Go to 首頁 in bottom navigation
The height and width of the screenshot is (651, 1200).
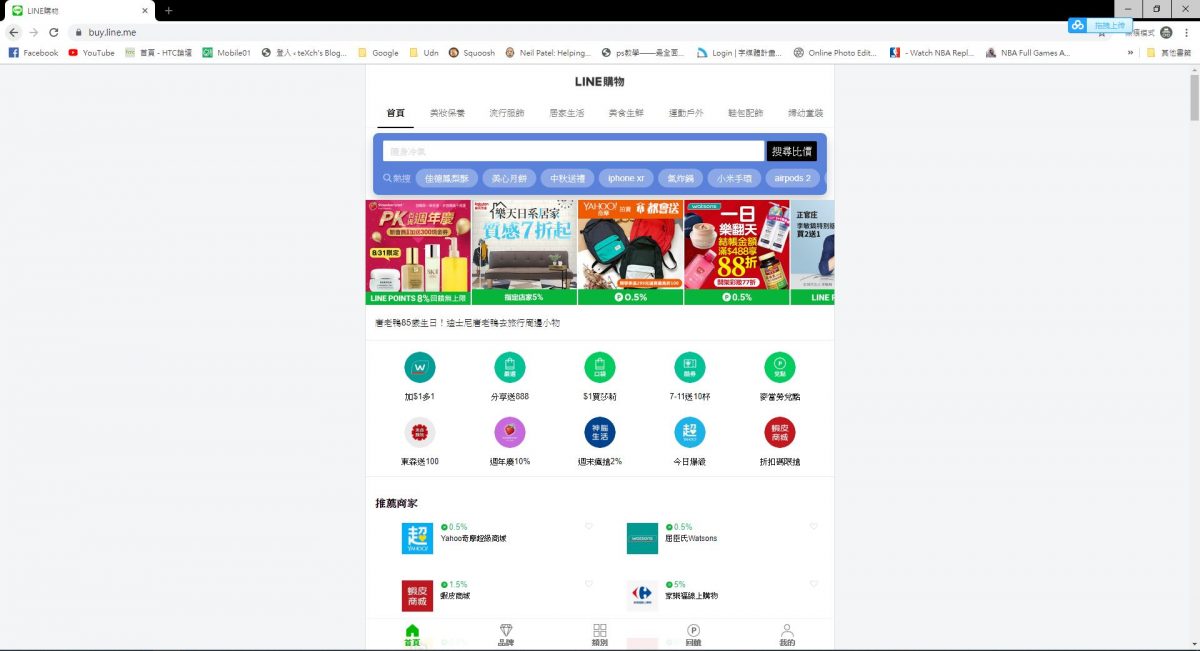point(412,635)
